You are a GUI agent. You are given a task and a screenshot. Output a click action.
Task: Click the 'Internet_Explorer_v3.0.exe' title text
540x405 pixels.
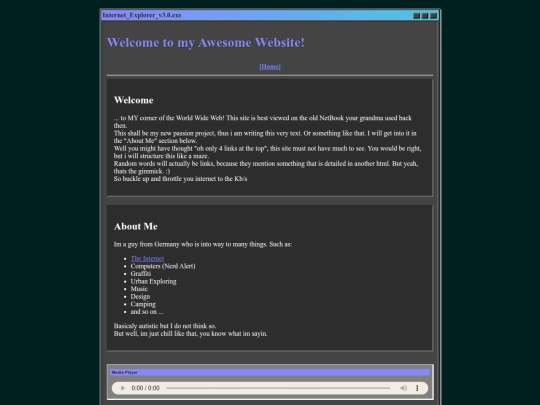point(142,15)
